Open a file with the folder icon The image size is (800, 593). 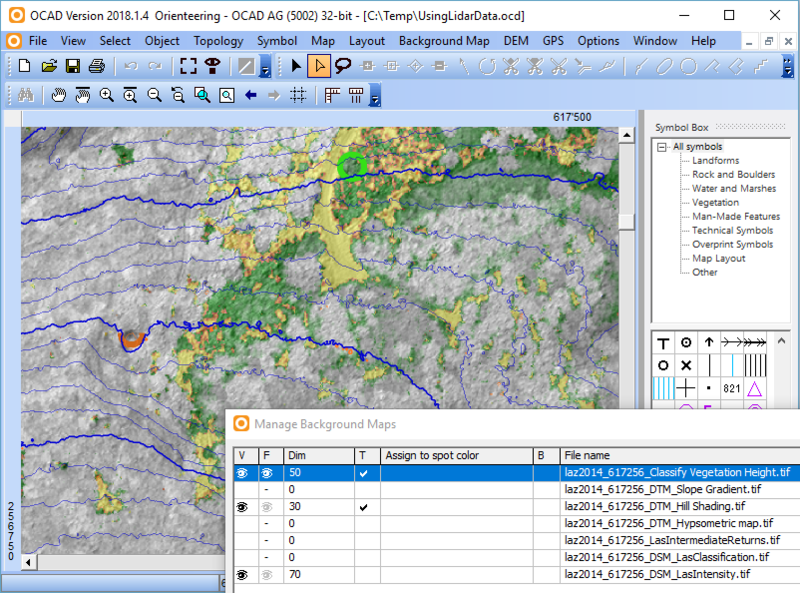click(49, 66)
